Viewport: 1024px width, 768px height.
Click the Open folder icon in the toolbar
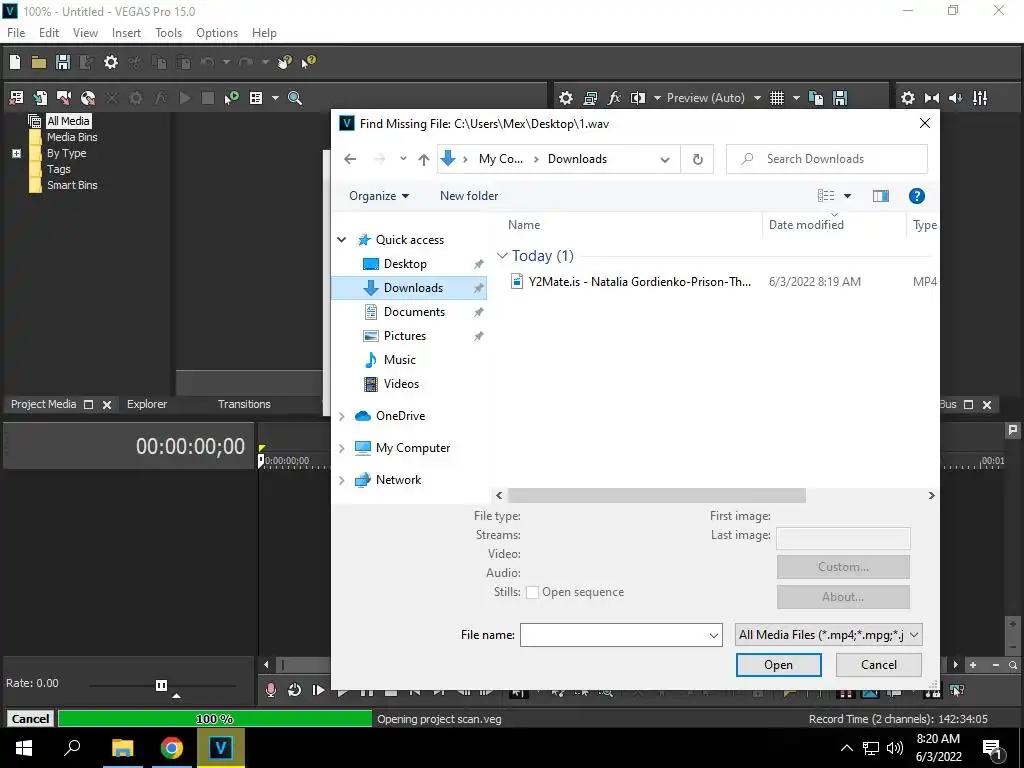[39, 62]
